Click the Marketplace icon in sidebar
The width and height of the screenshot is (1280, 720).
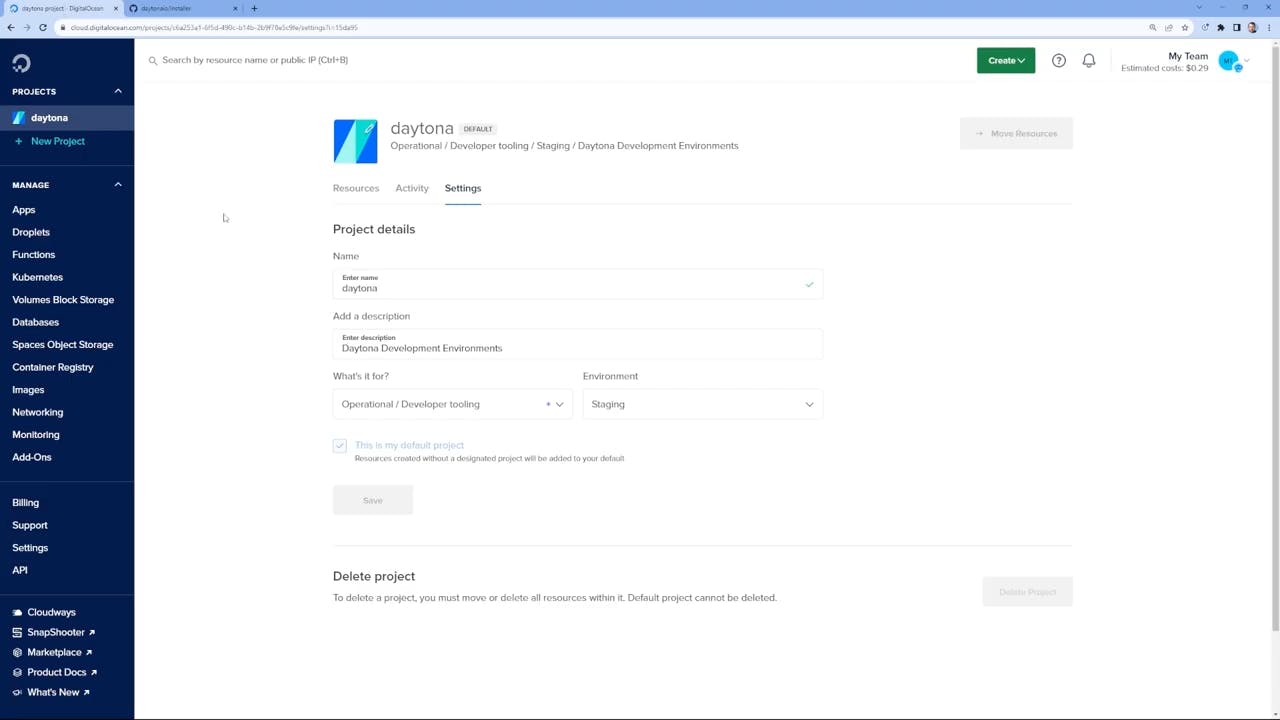[17, 652]
